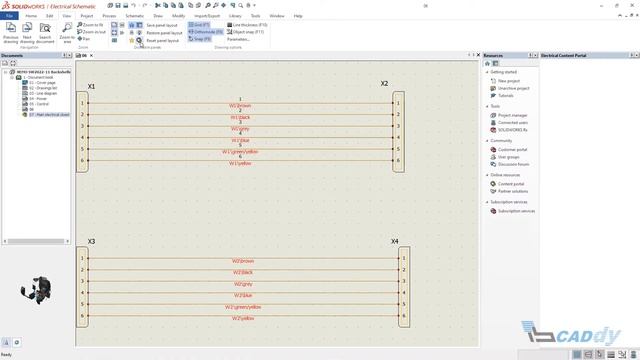Switch to the Draw ribbon tab

[x=158, y=16]
